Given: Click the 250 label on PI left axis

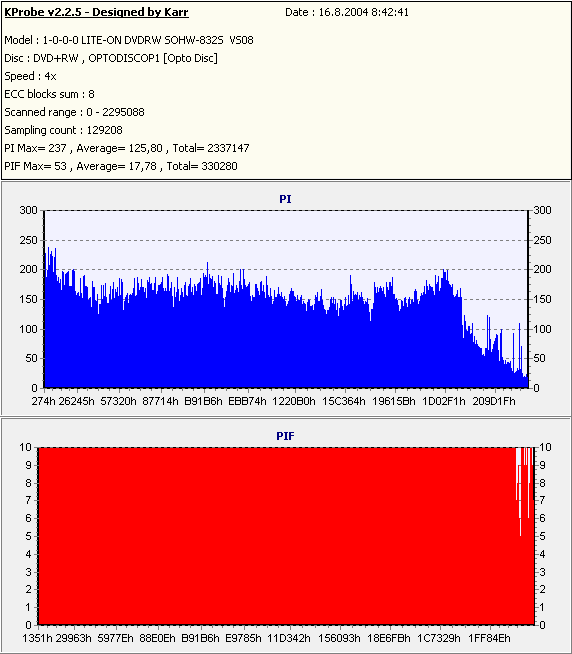Looking at the screenshot, I should 29,240.
